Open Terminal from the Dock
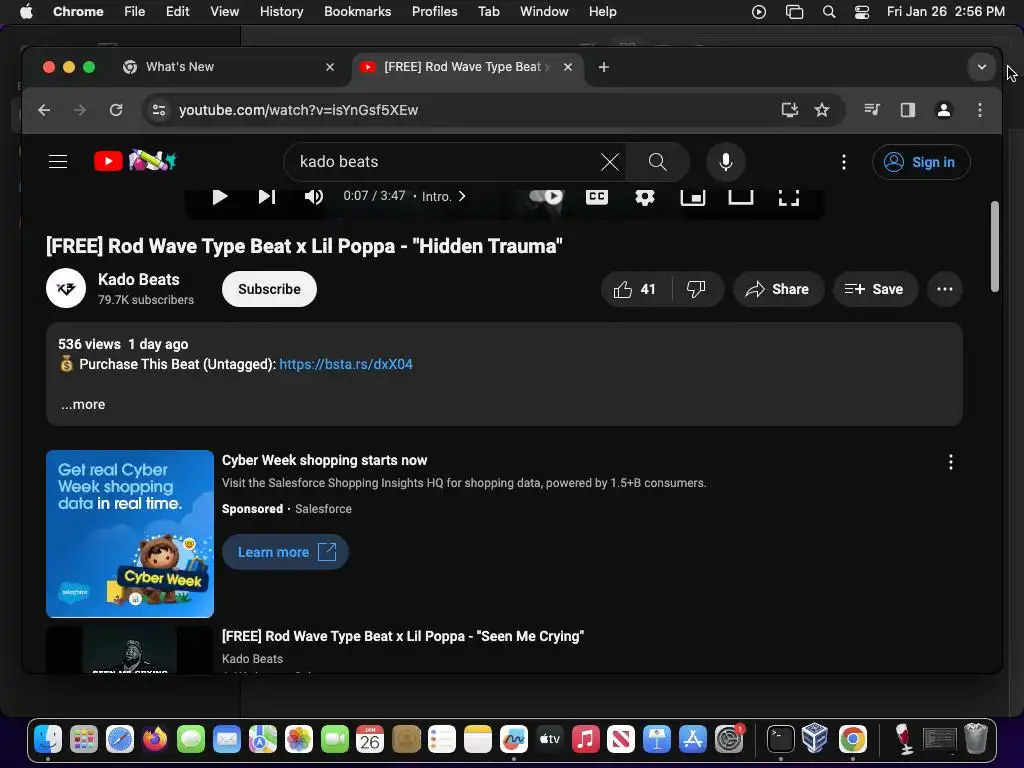The height and width of the screenshot is (768, 1024). (x=780, y=740)
